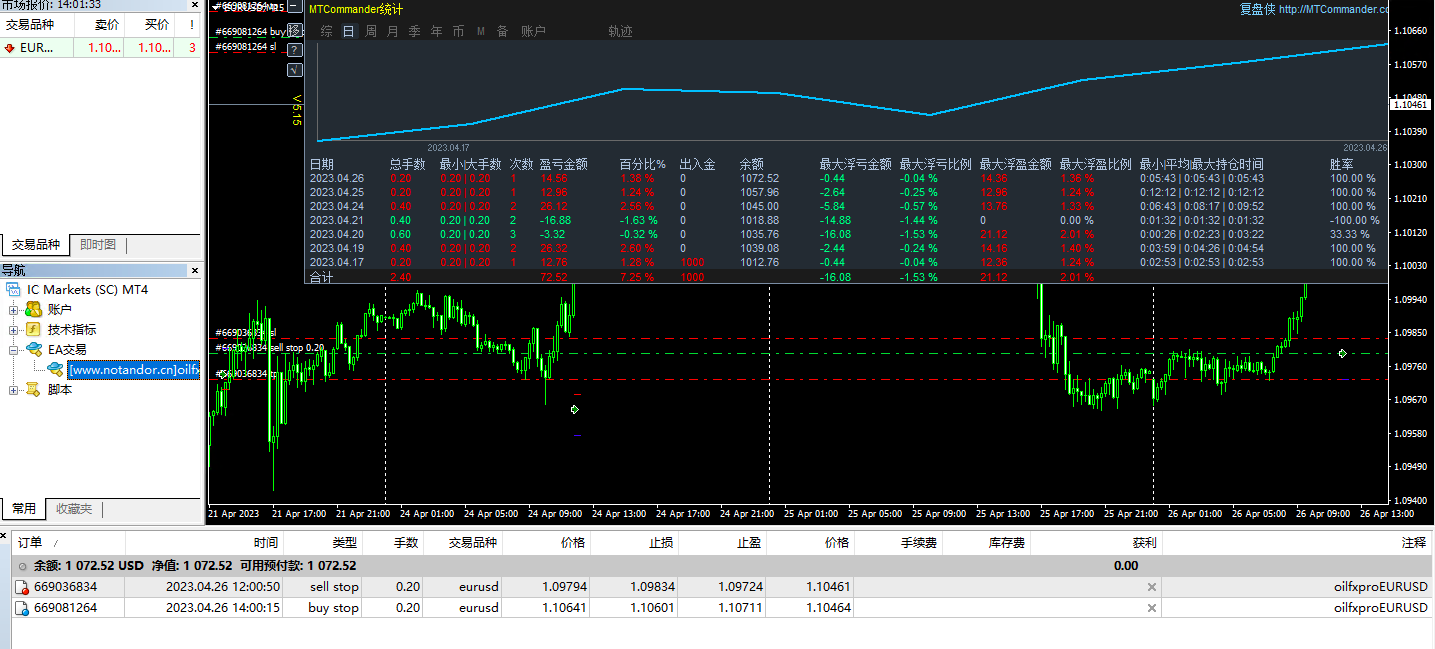This screenshot has width=1435, height=649.
Task: Open the 收藏夹 tab below Navigator
Action: click(75, 510)
